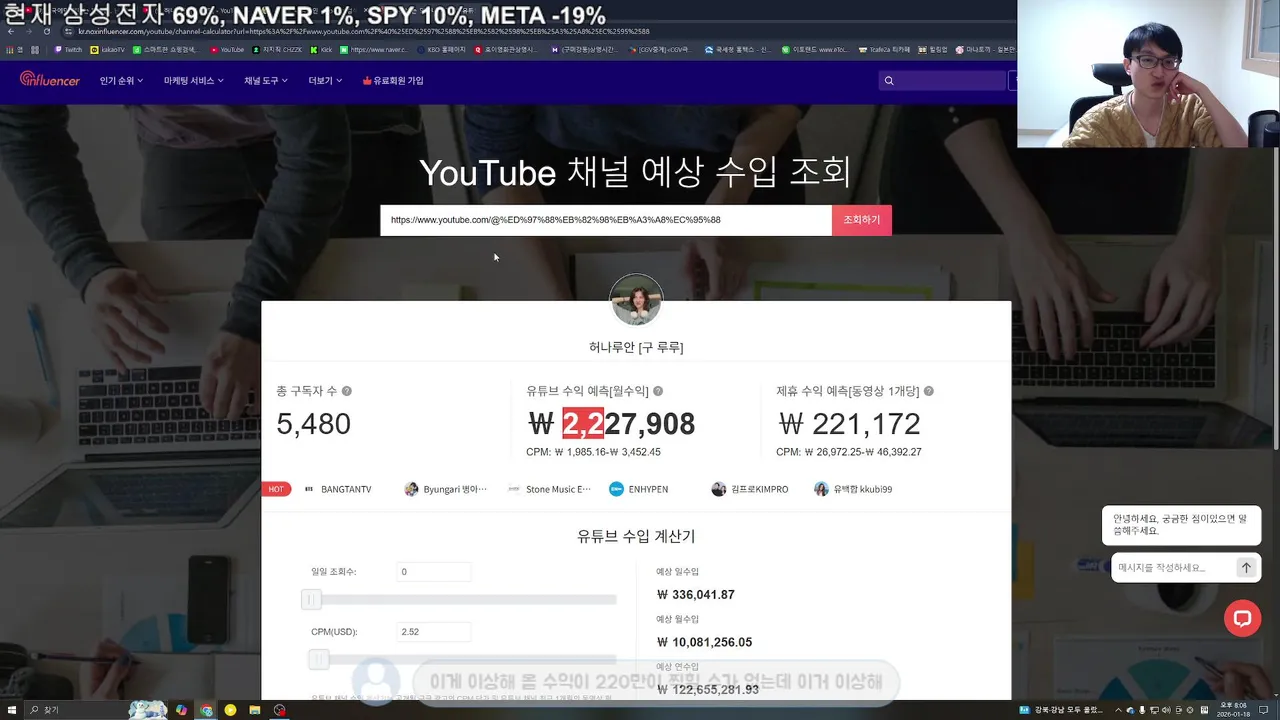Send chat message with arrow button
This screenshot has height=720, width=1280.
[x=1246, y=567]
